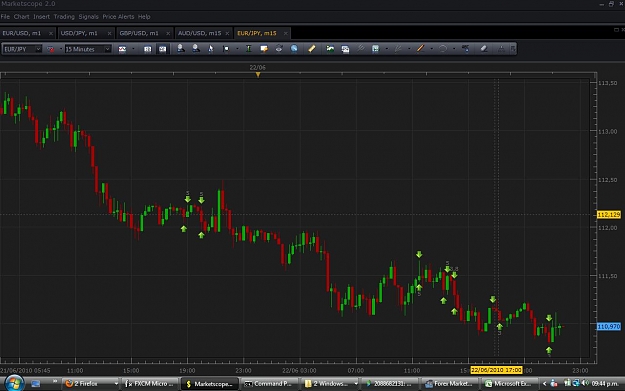Image resolution: width=625 pixels, height=391 pixels.
Task: Open the File menu
Action: pos(5,16)
